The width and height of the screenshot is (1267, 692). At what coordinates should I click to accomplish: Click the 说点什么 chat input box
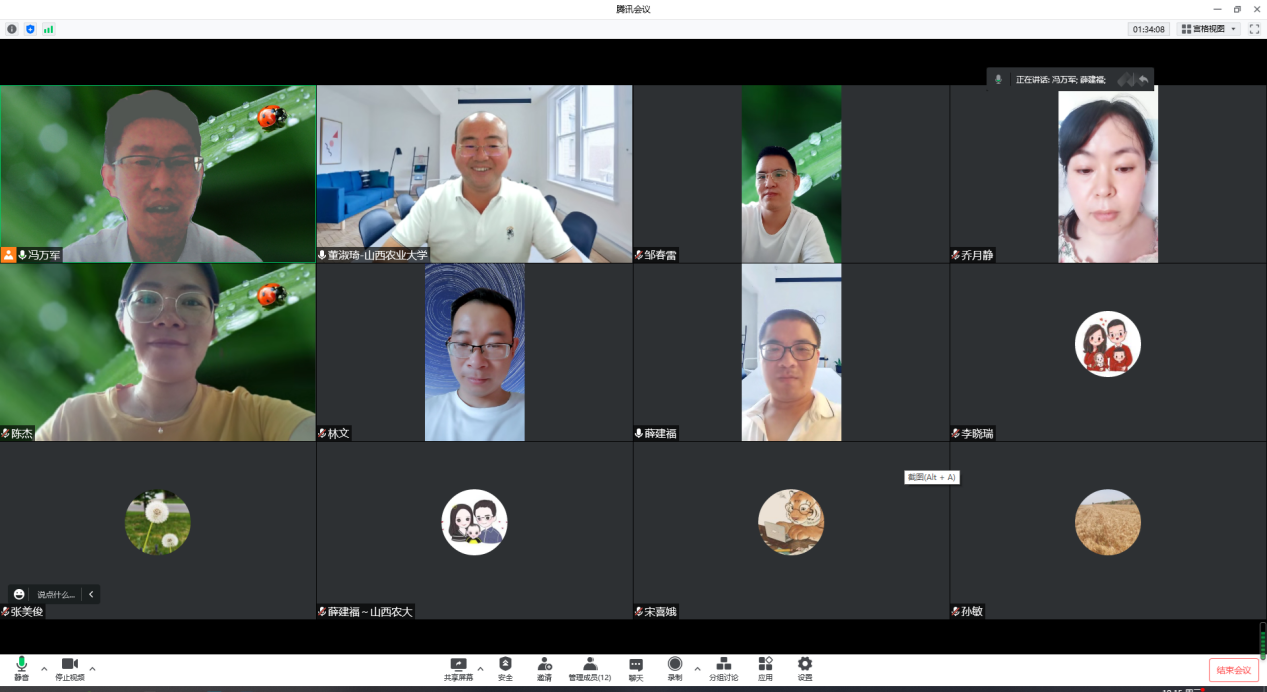pyautogui.click(x=56, y=594)
